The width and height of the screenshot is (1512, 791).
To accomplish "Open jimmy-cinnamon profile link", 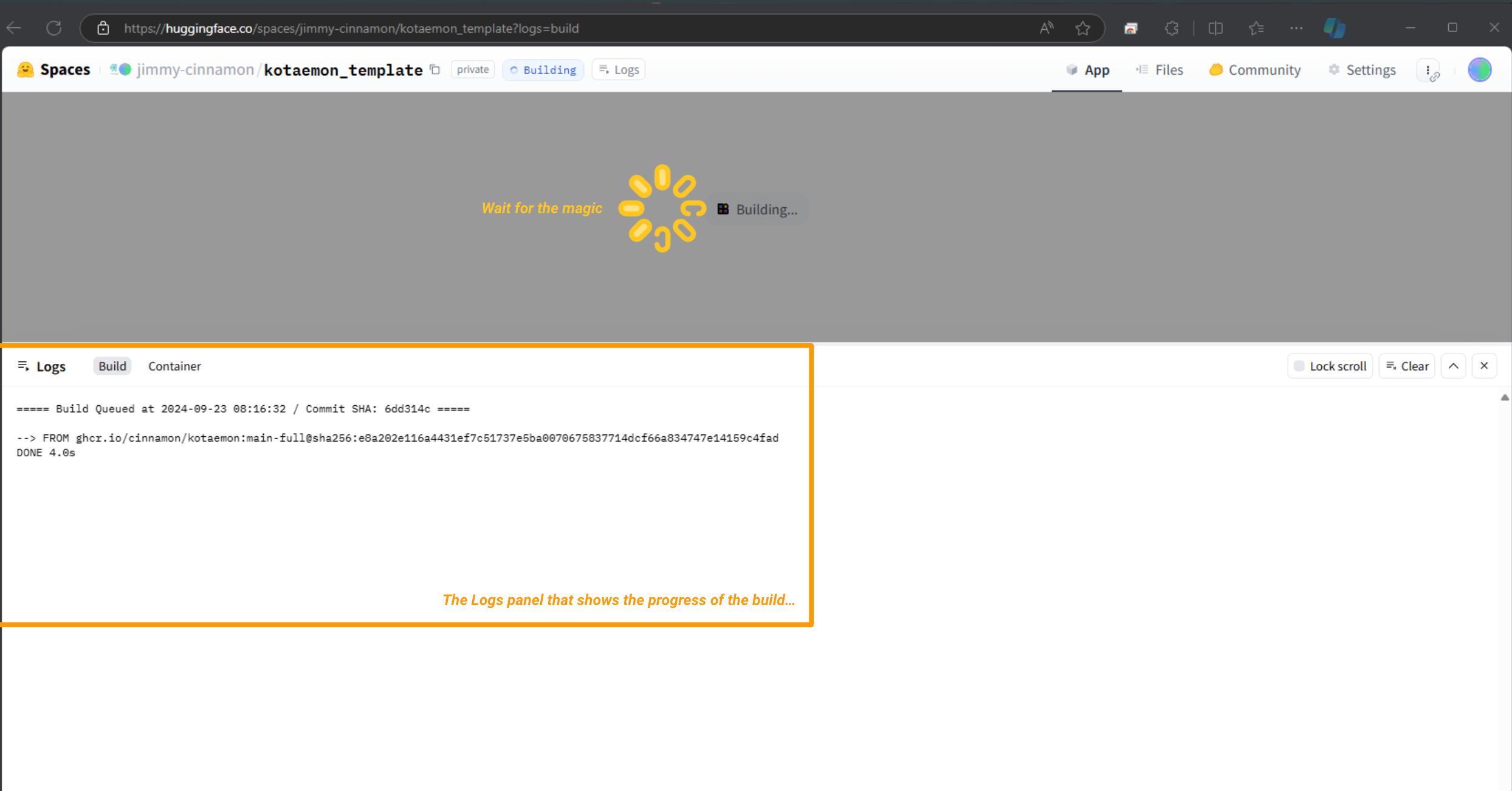I will [x=195, y=70].
